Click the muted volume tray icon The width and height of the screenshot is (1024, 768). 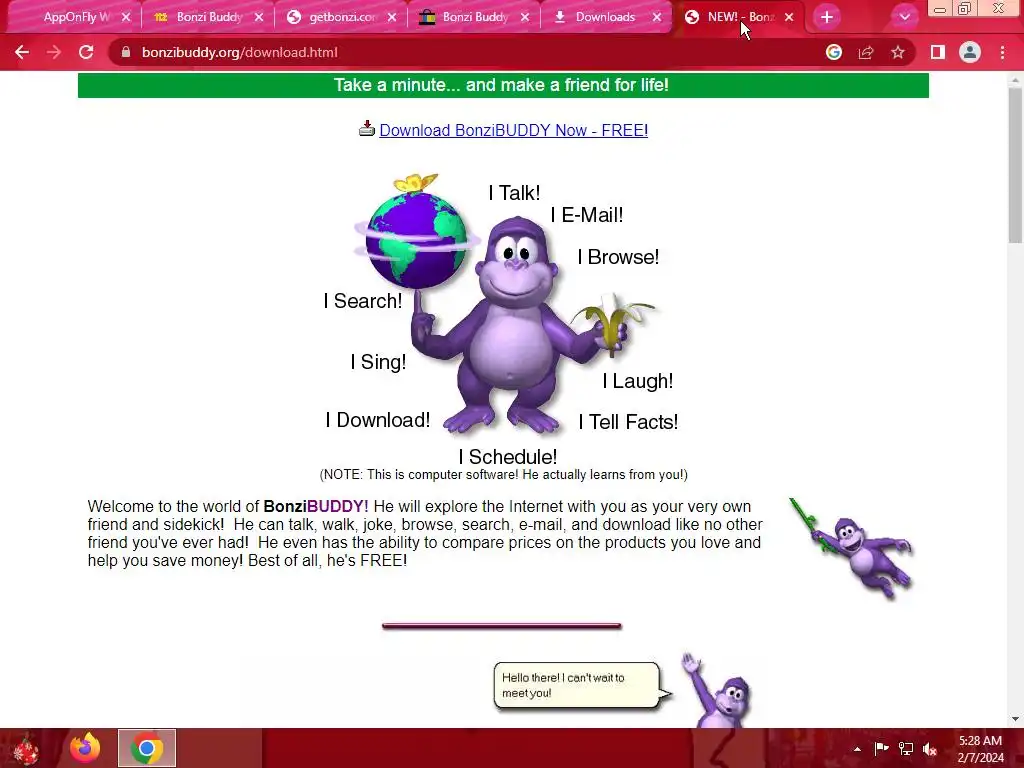(930, 749)
